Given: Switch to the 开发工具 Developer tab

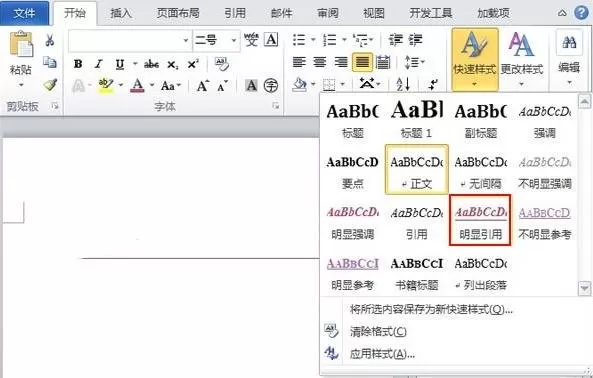Looking at the screenshot, I should (x=431, y=14).
